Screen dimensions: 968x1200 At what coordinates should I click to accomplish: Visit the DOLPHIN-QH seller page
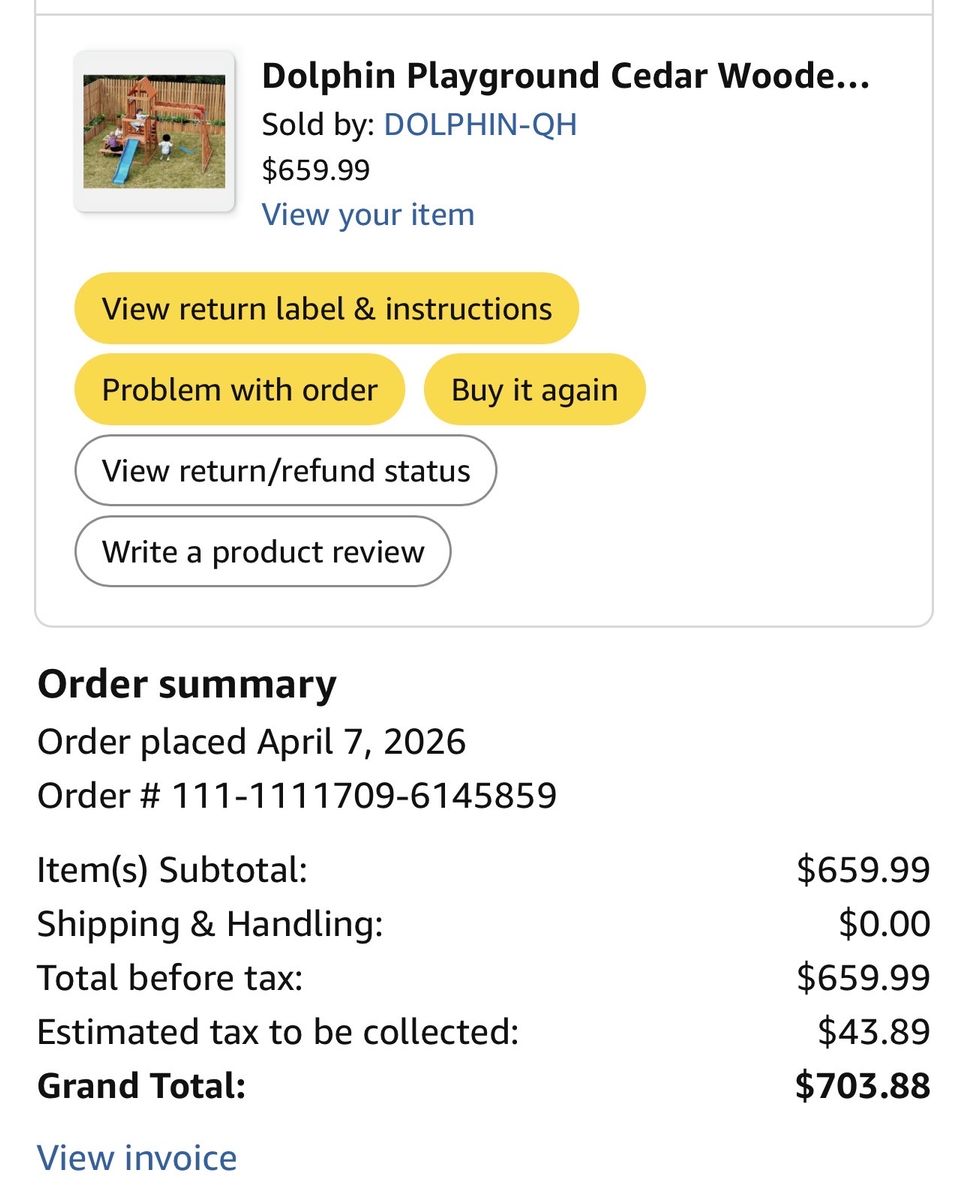[x=480, y=124]
